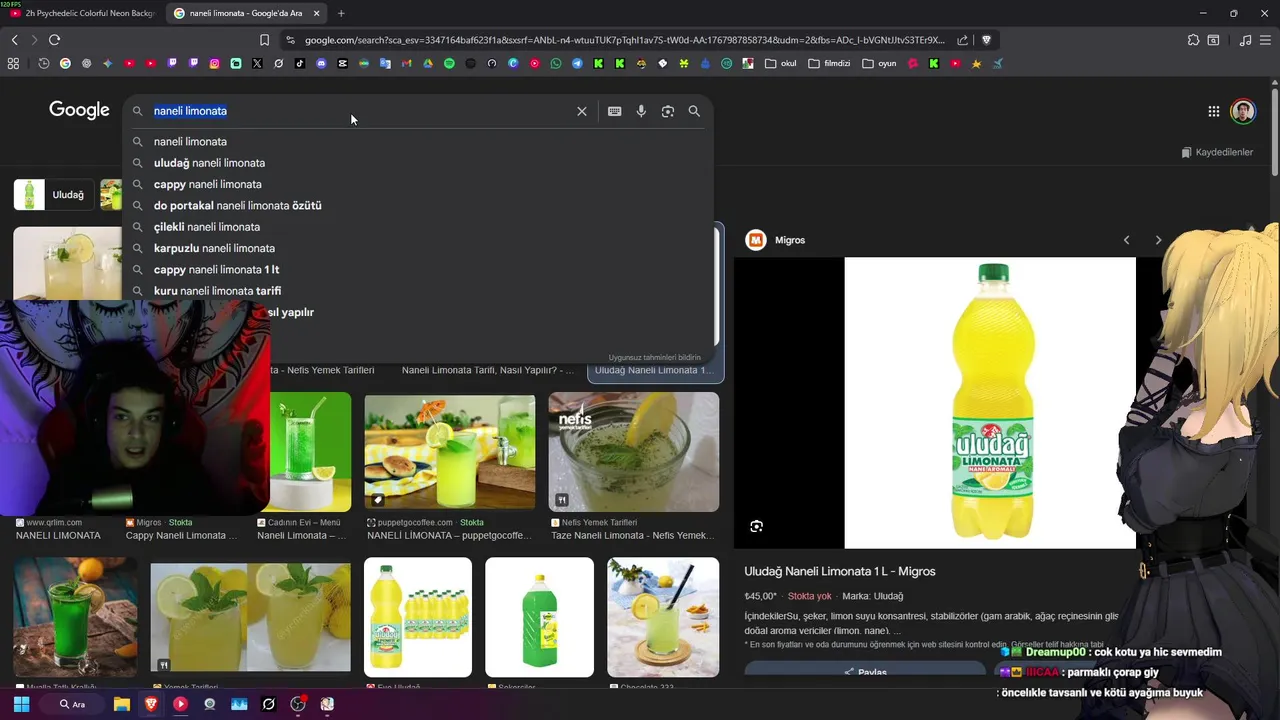Open the 'Taze Naneli Limonata - Nefis Yemek' thumbnail

point(634,452)
